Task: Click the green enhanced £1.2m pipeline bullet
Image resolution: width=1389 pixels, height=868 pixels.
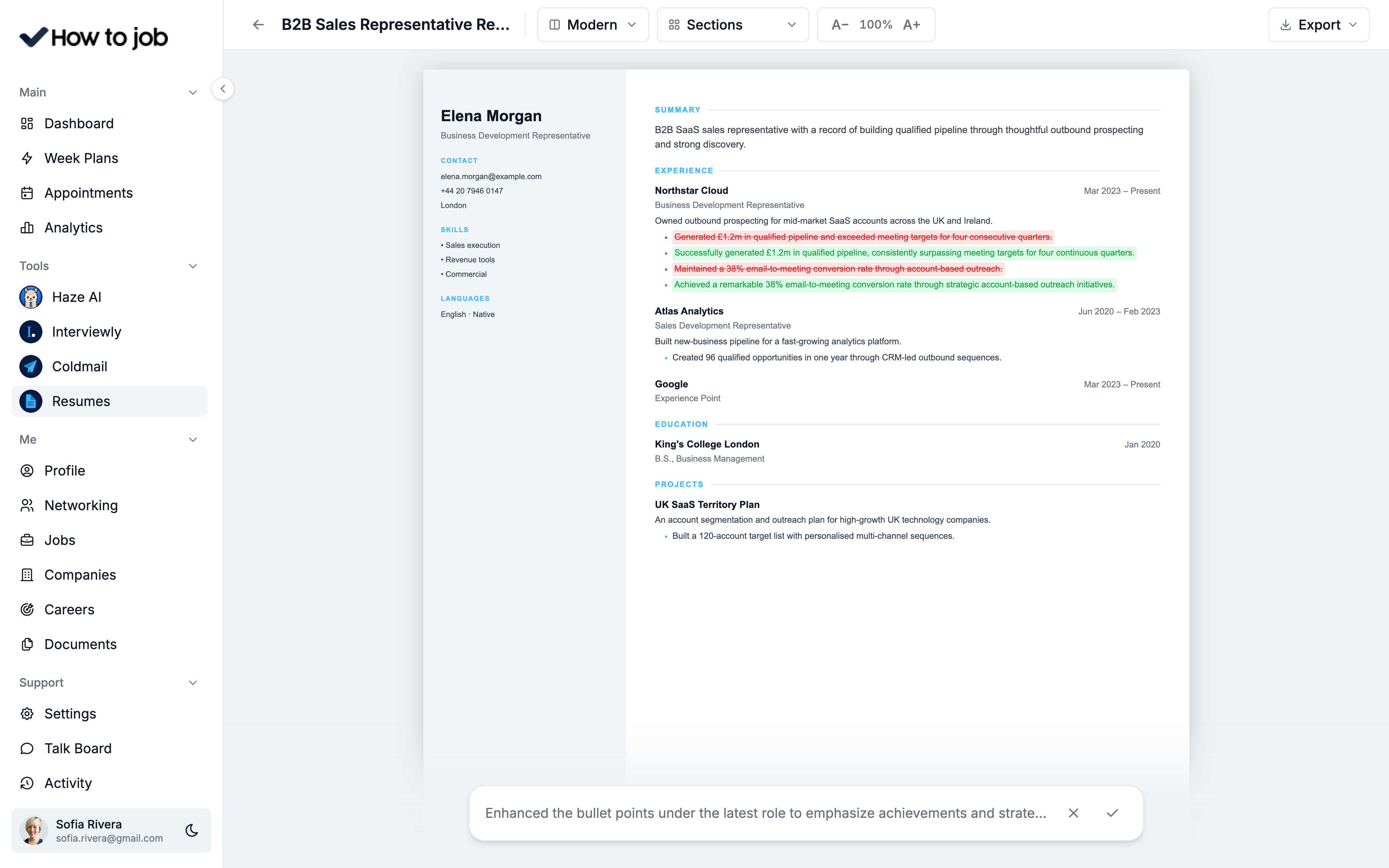Action: [904, 253]
